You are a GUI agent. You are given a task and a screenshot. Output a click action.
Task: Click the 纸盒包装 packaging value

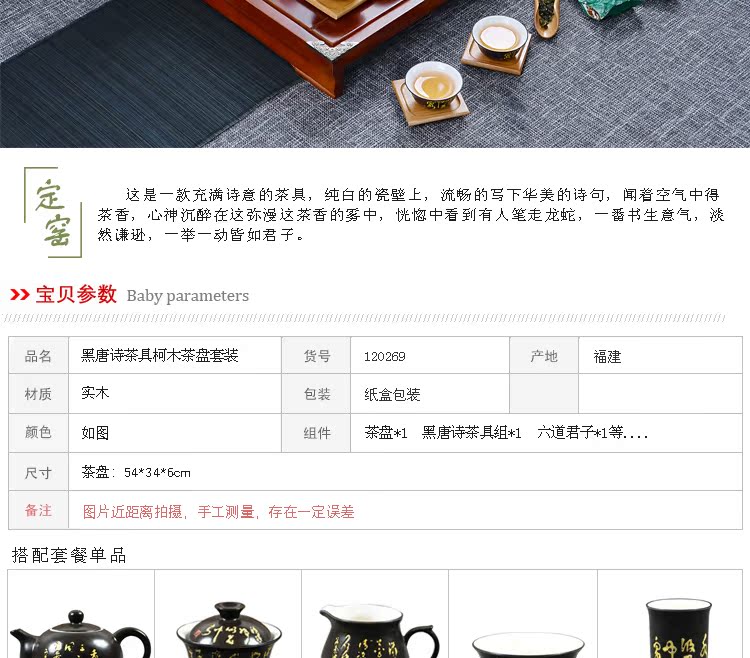pos(392,395)
